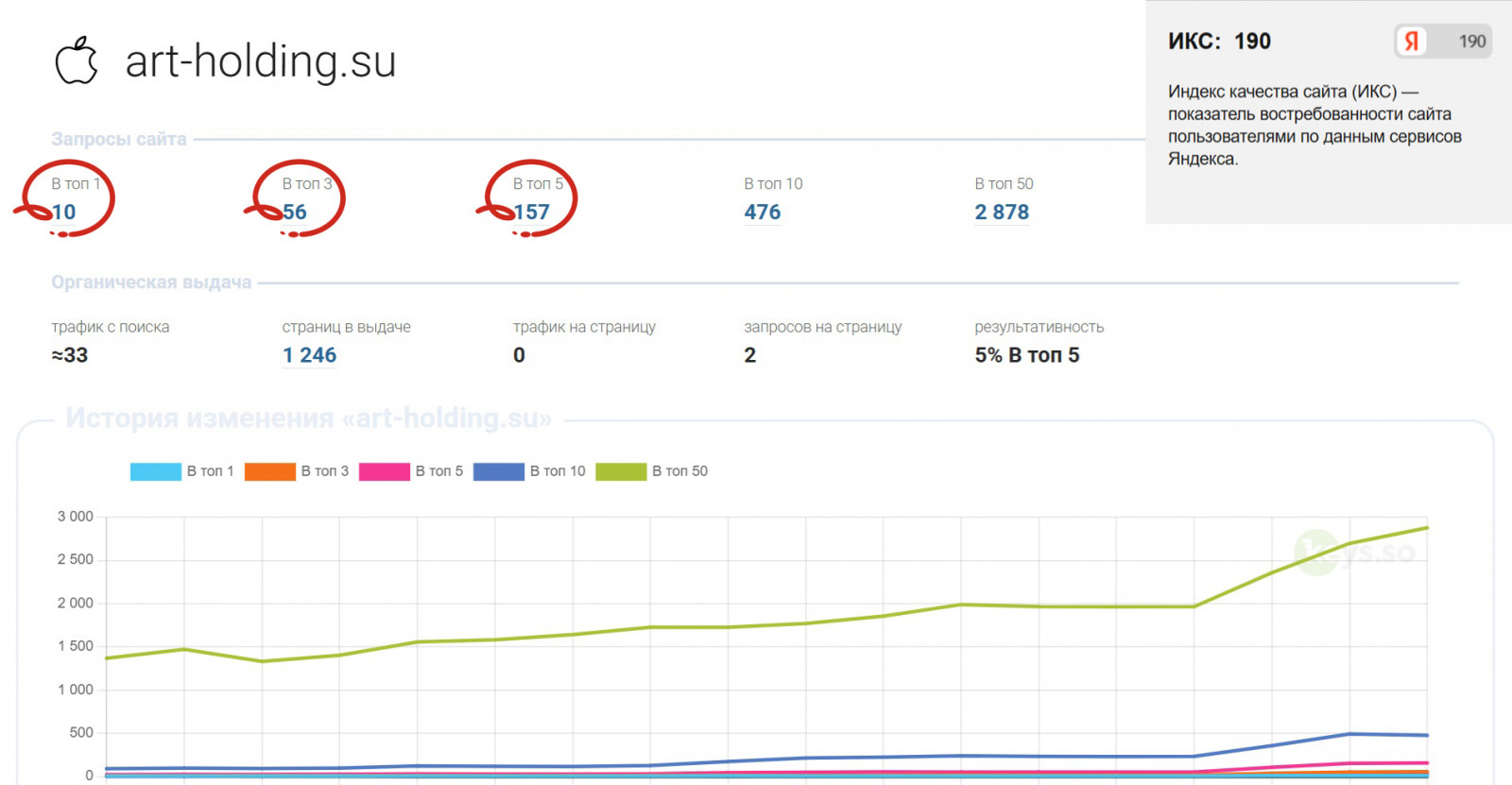Screen dimensions: 1512x785
Task: Click the 190 value in Yandex badge
Action: click(x=1472, y=42)
